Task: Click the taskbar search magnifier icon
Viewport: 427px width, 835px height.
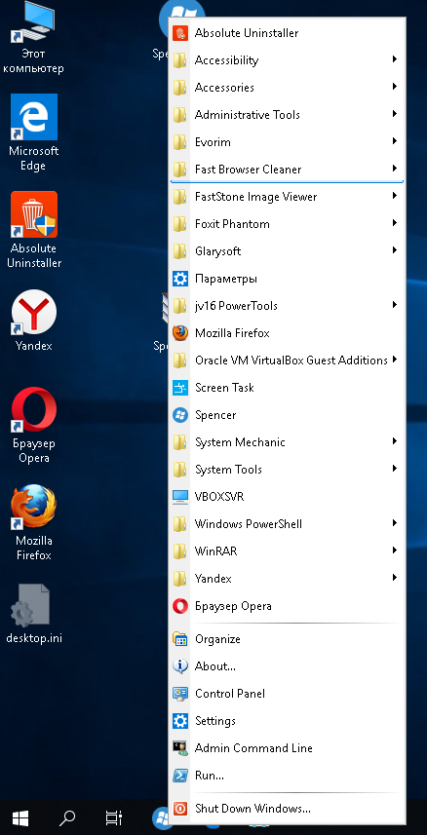Action: pyautogui.click(x=67, y=818)
